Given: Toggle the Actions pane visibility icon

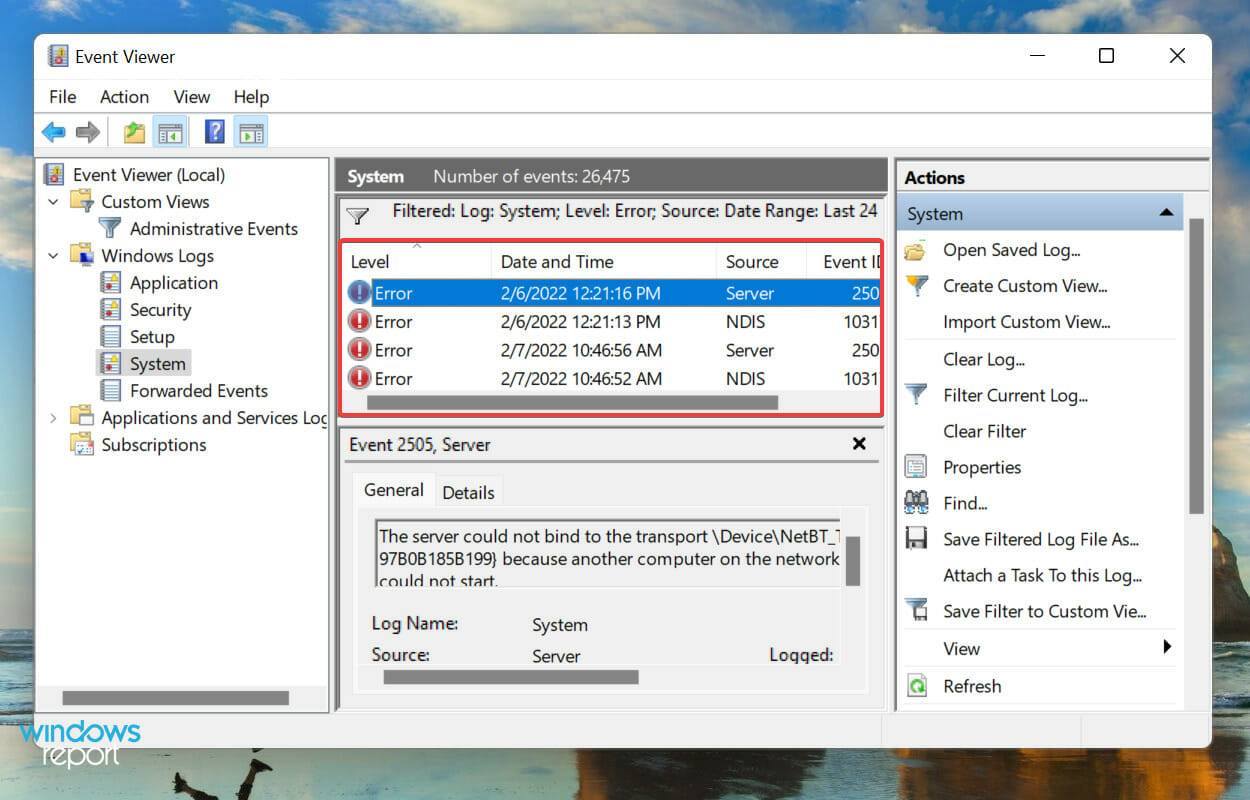Looking at the screenshot, I should (x=250, y=131).
